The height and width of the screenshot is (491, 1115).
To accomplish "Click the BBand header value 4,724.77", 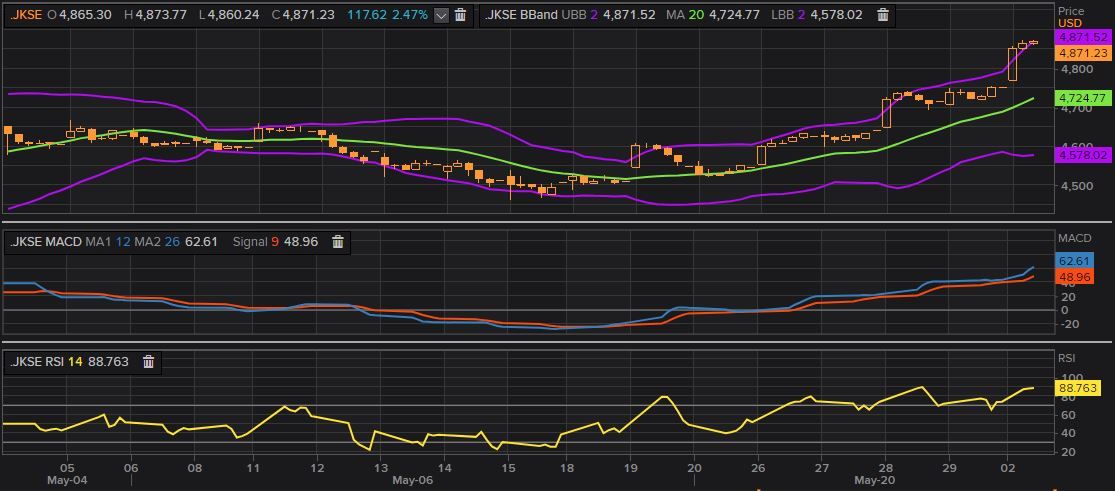I will (x=735, y=14).
